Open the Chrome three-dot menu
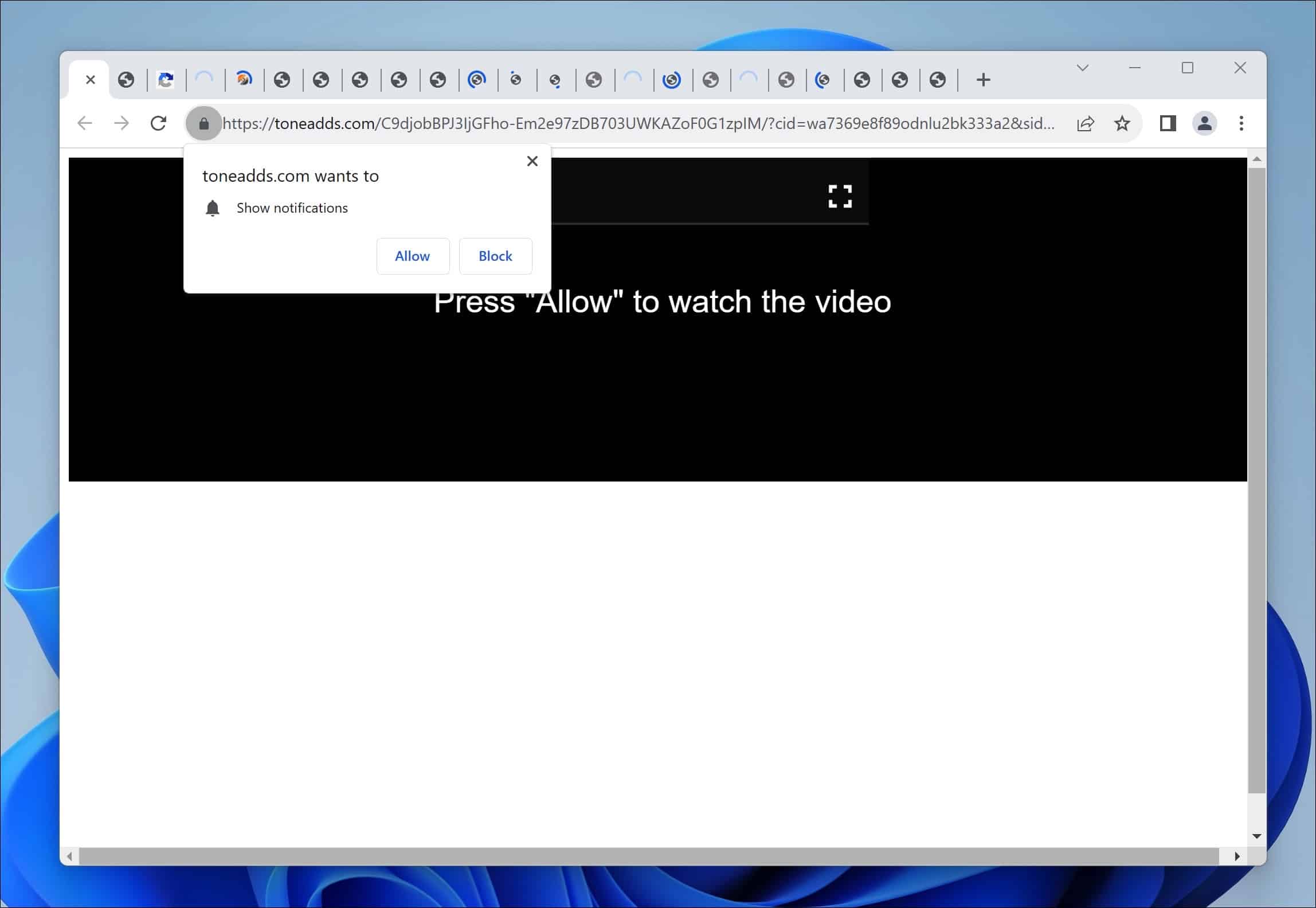 (x=1241, y=123)
